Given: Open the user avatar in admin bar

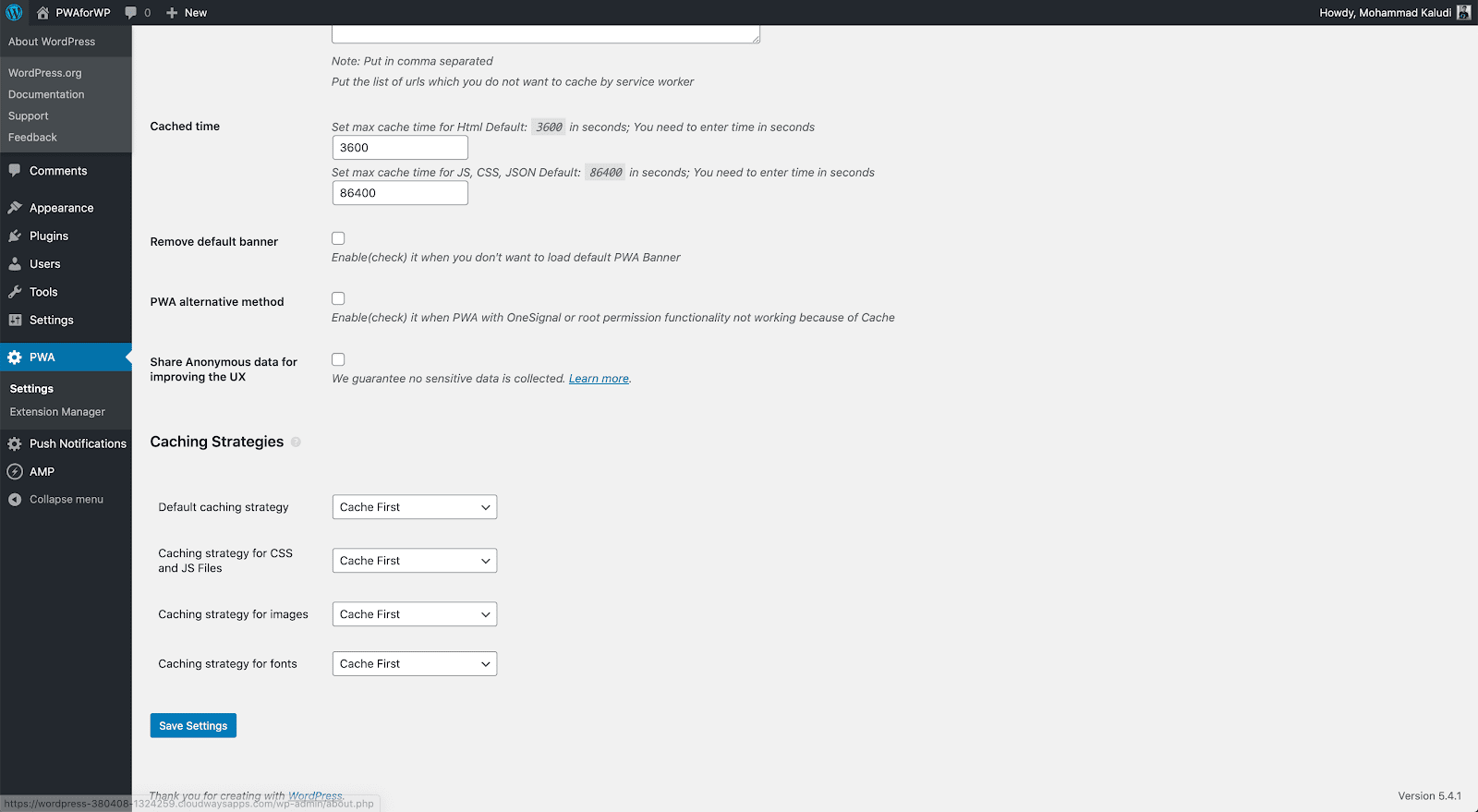Looking at the screenshot, I should pyautogui.click(x=1463, y=13).
